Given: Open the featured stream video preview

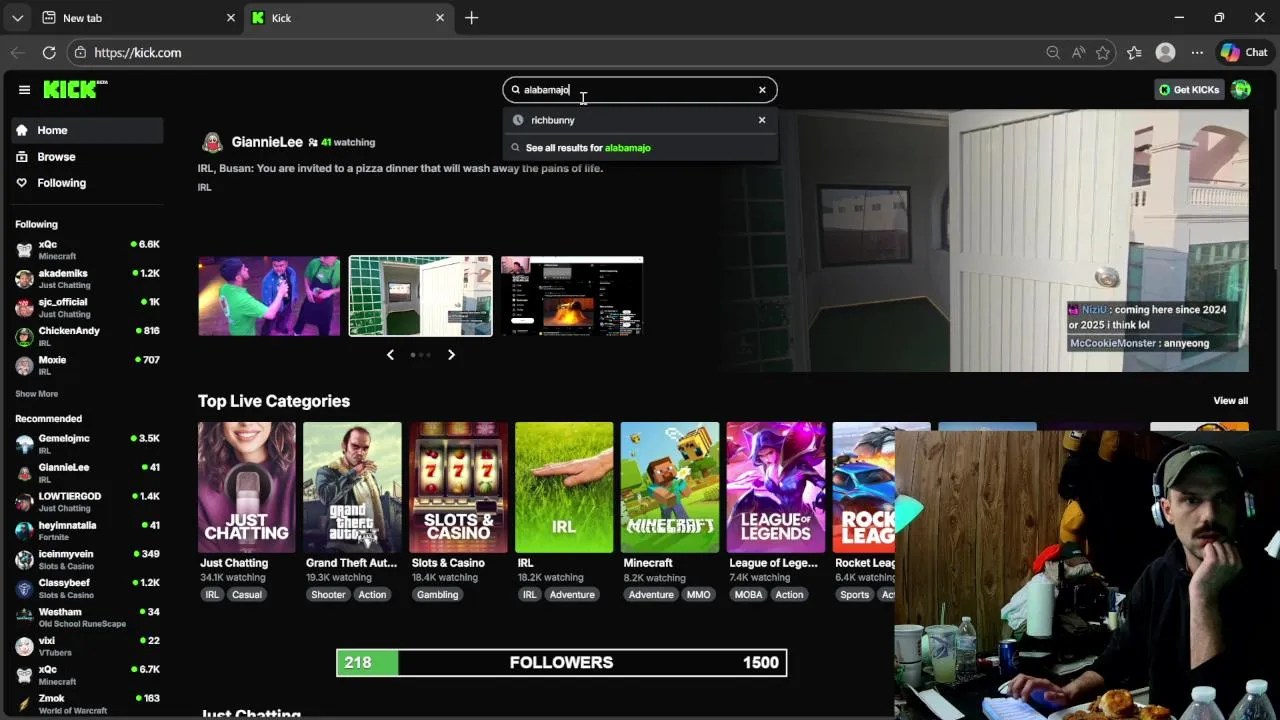Looking at the screenshot, I should 984,240.
